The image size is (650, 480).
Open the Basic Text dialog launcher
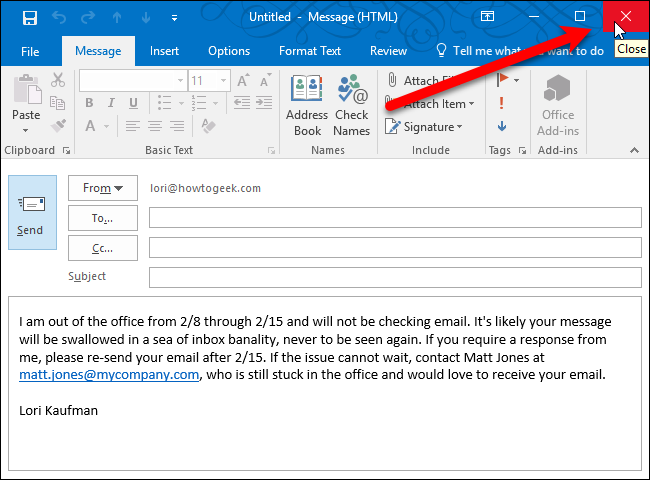tap(272, 150)
